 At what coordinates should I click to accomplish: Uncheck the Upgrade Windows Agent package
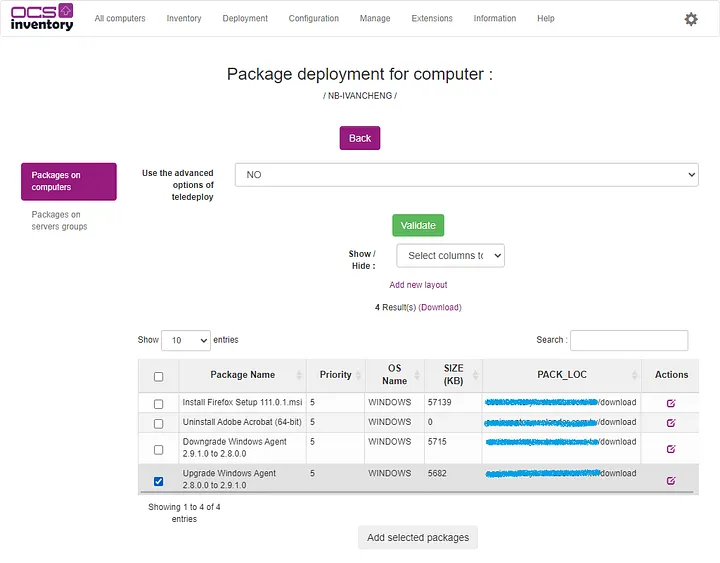pos(158,481)
